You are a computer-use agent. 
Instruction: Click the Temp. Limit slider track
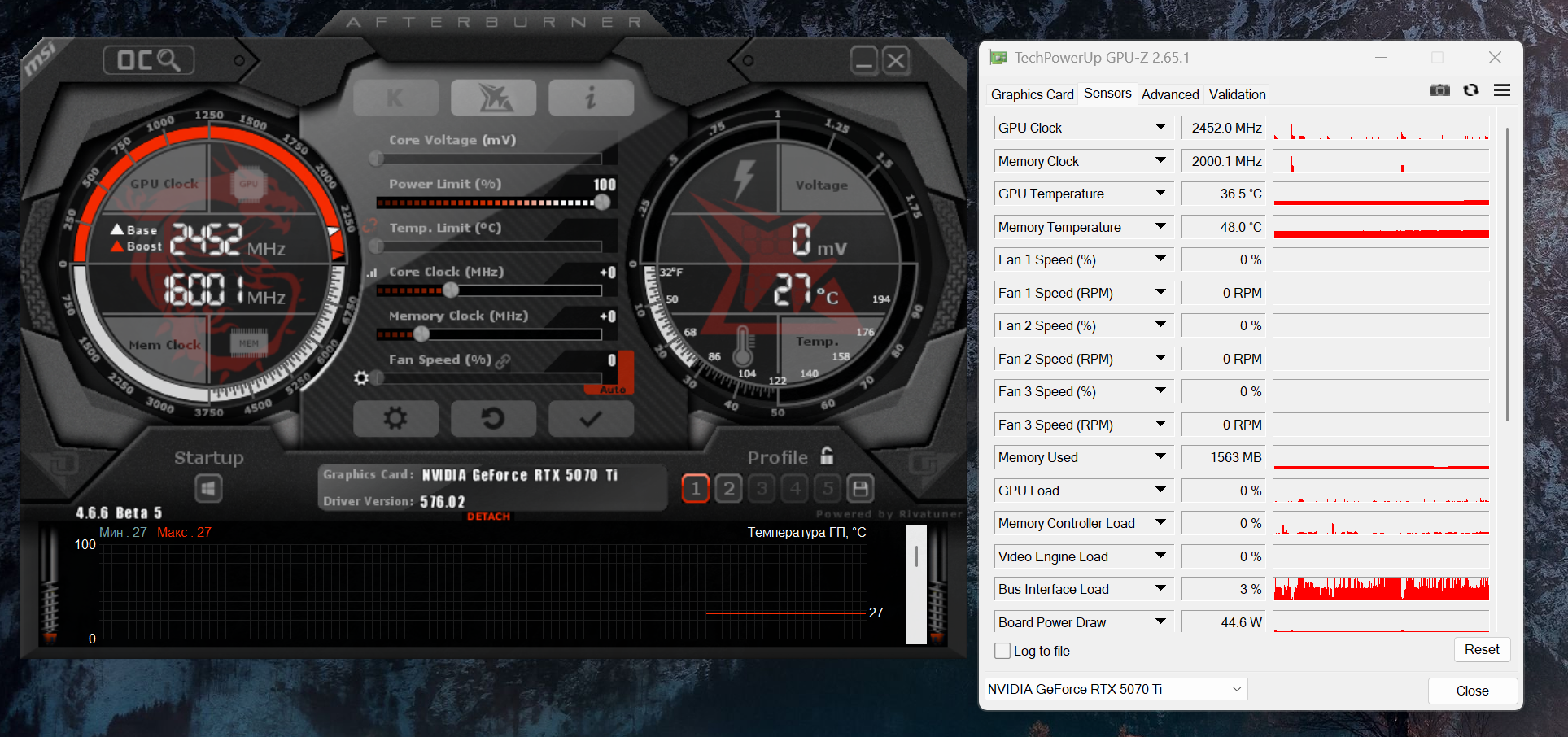[x=489, y=246]
